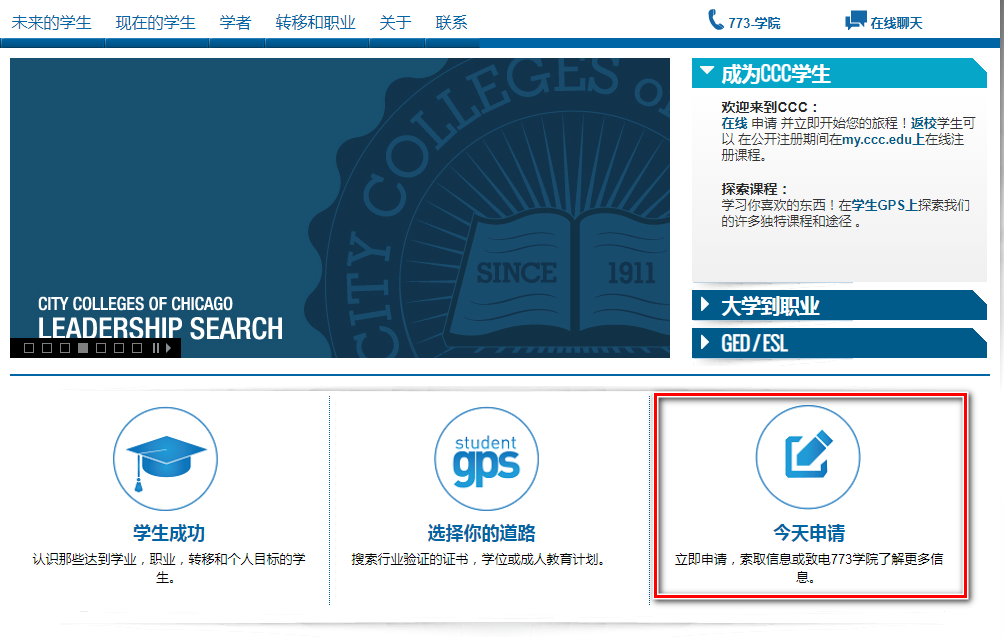
Task: Click the pencil edit icon above 今天申请
Action: [x=808, y=456]
